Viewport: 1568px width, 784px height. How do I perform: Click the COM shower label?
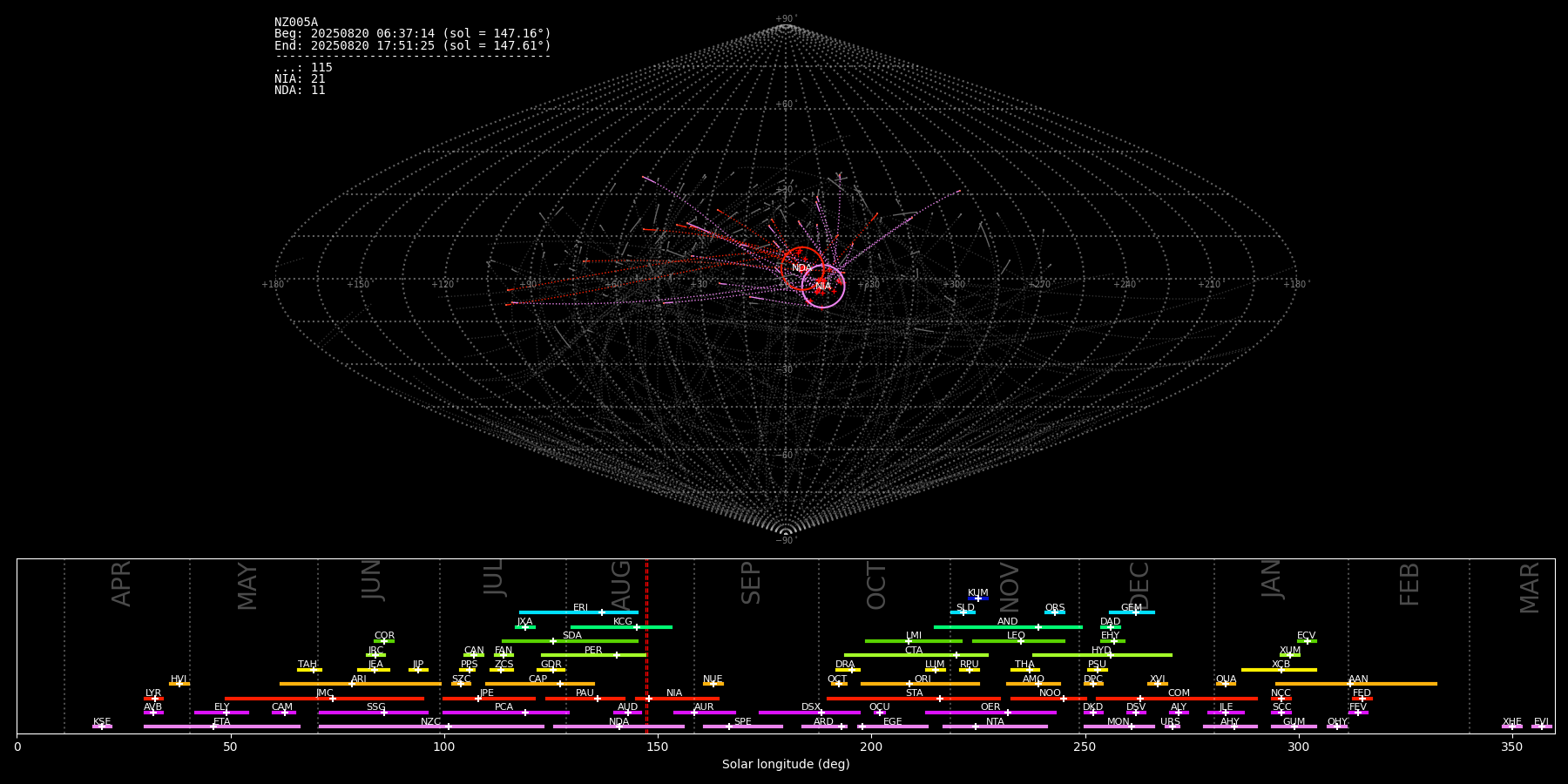click(x=1179, y=693)
